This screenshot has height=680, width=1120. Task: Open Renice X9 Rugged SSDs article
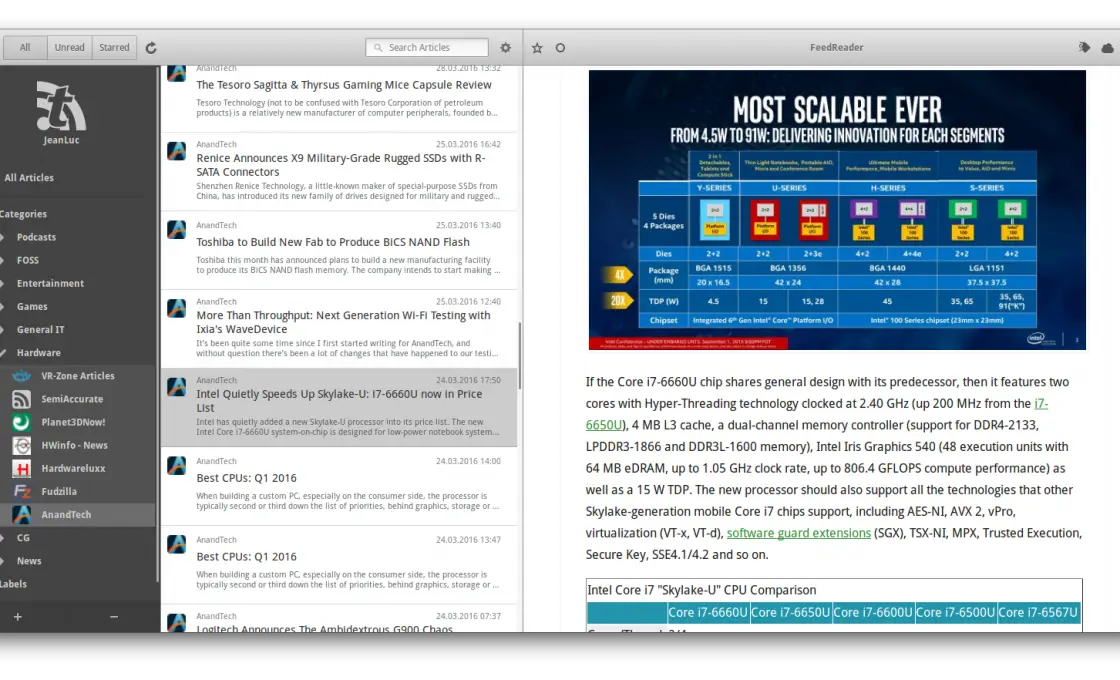[x=340, y=171]
